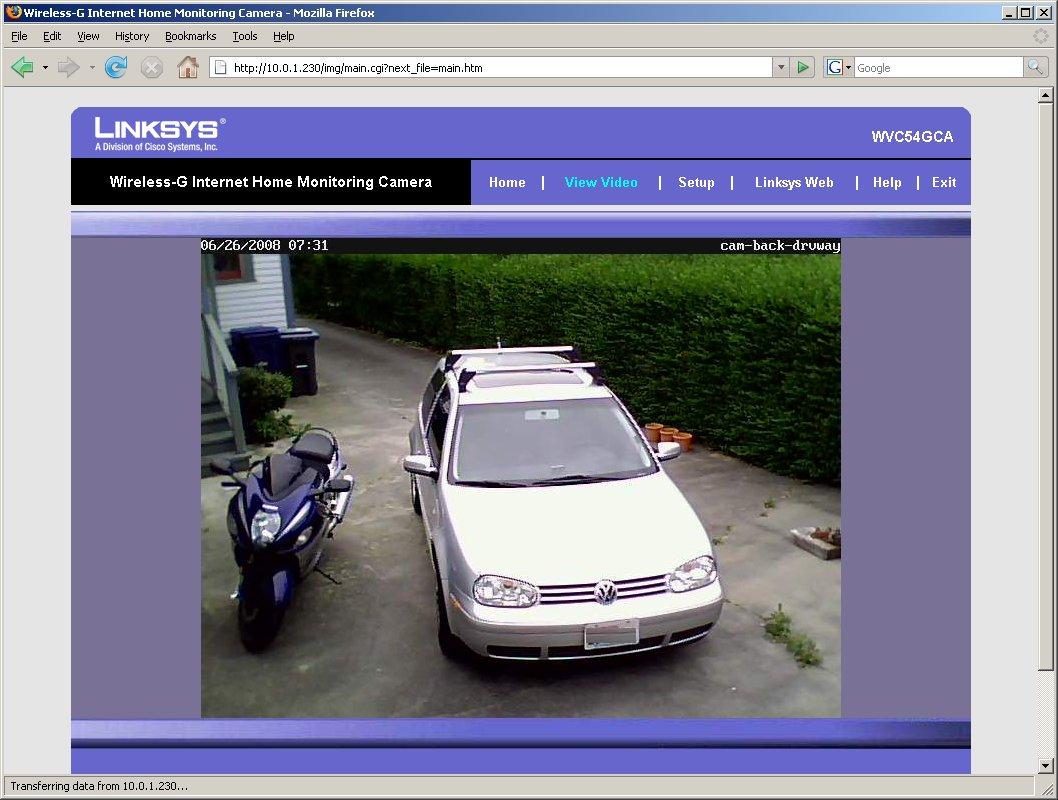Click the search magnifier icon
This screenshot has height=800, width=1058.
click(1035, 67)
